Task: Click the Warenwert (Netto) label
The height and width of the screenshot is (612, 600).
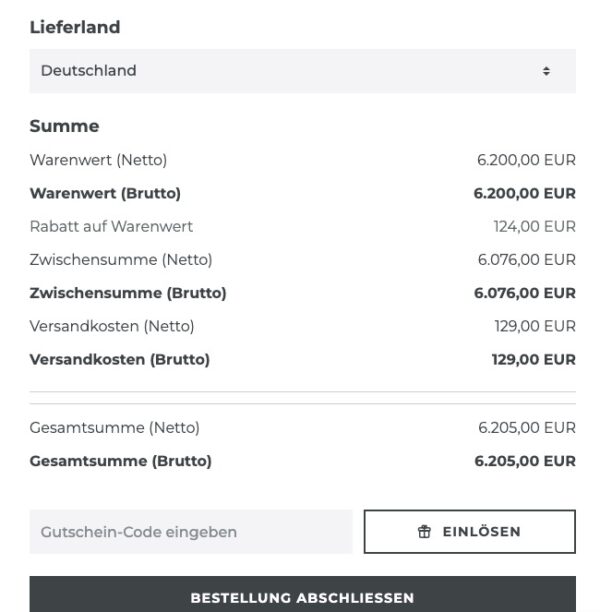Action: [98, 160]
